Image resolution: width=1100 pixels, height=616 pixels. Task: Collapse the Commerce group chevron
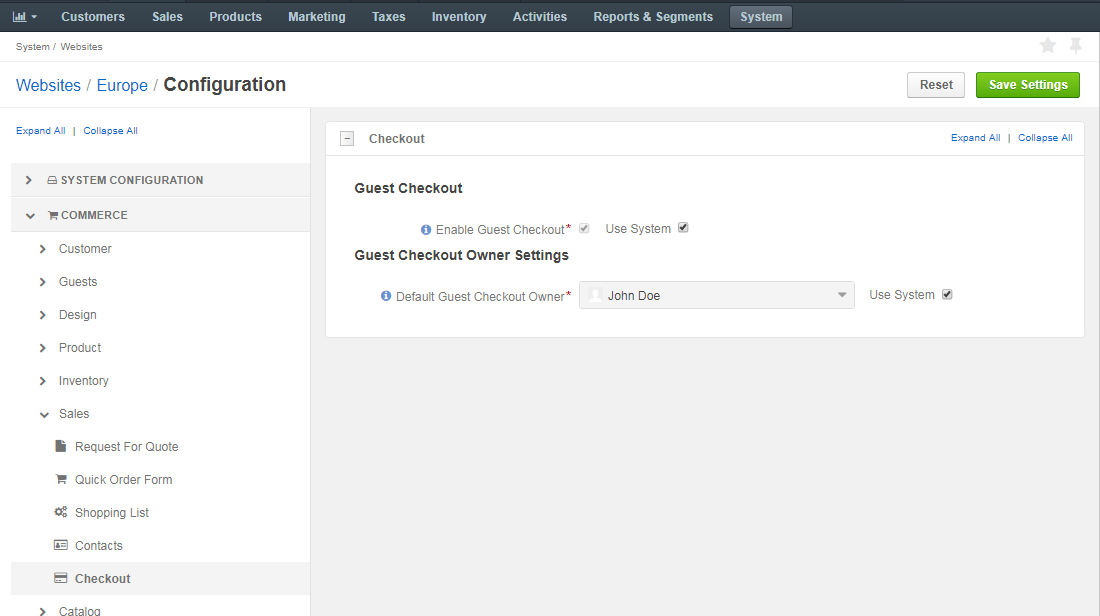(x=30, y=215)
